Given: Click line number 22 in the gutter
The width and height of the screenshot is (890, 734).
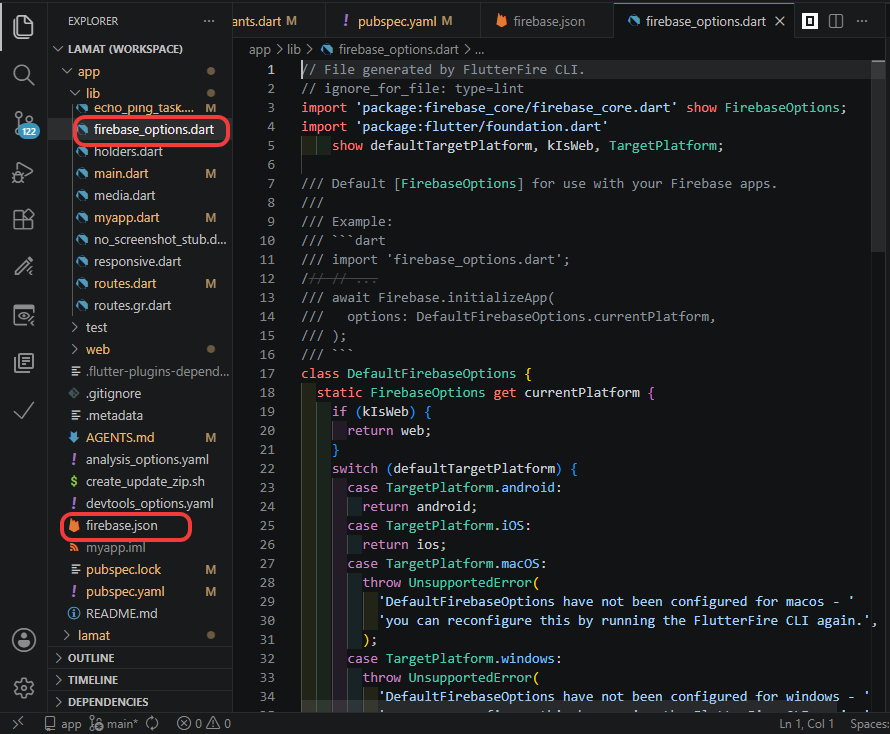Looking at the screenshot, I should (267, 468).
